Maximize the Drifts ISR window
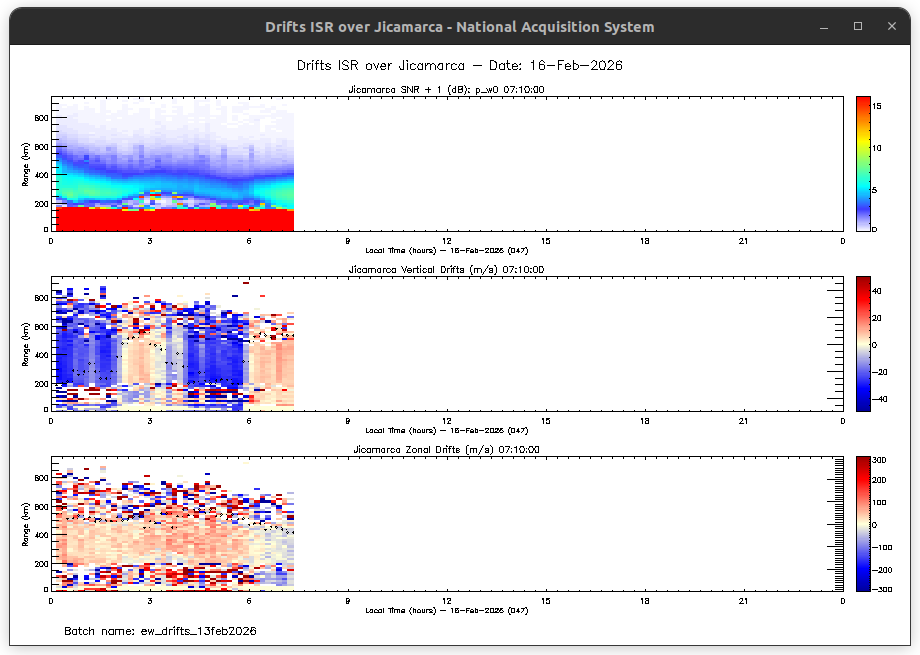The image size is (920, 655). click(857, 27)
